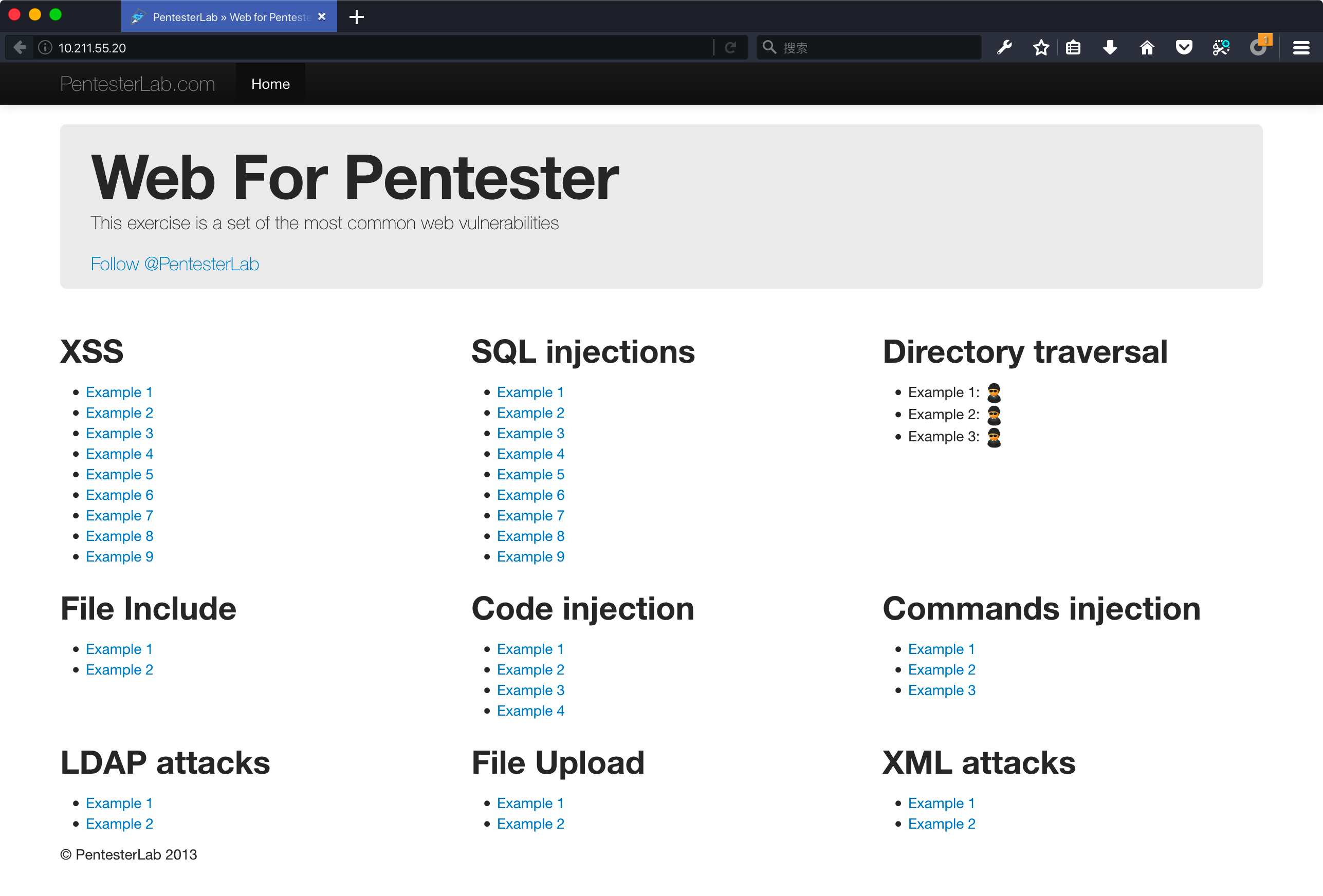Viewport: 1323px width, 896px height.
Task: Open XSS Example 6
Action: click(120, 494)
